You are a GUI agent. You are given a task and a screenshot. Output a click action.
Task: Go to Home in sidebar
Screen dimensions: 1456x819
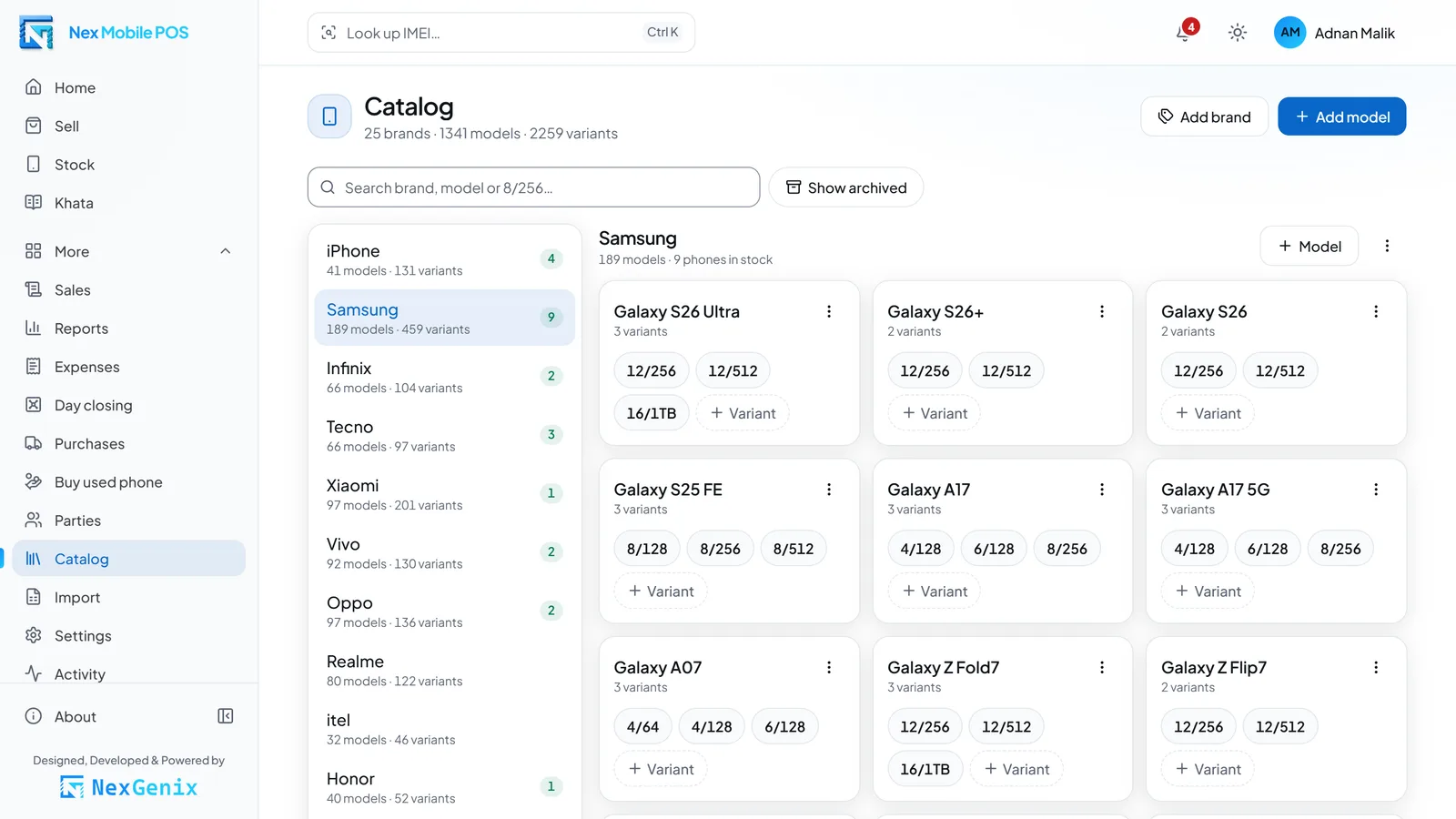(129, 87)
